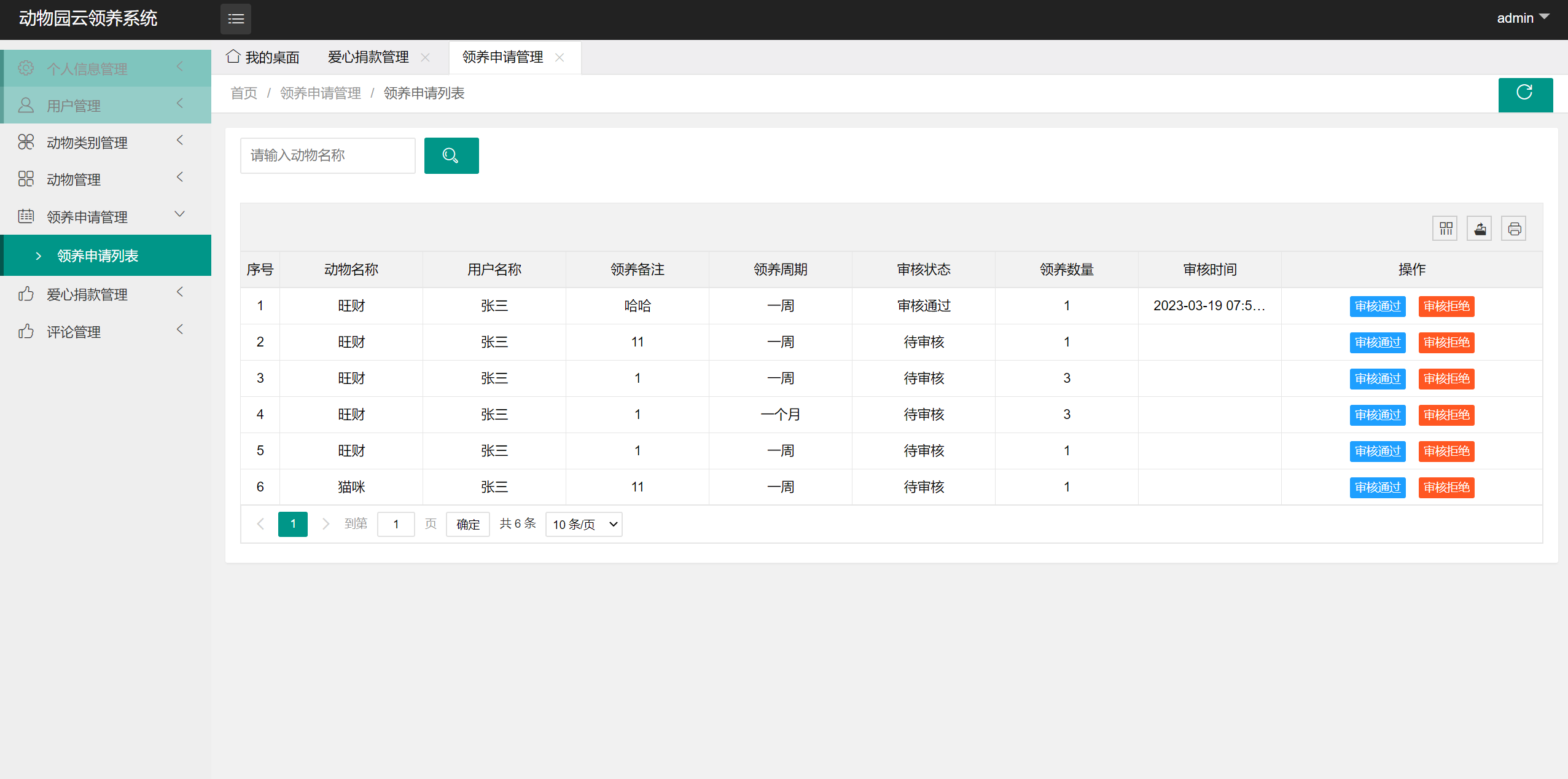Click the 动物类别管理 category icon in sidebar
Viewport: 1568px width, 779px height.
tap(26, 141)
